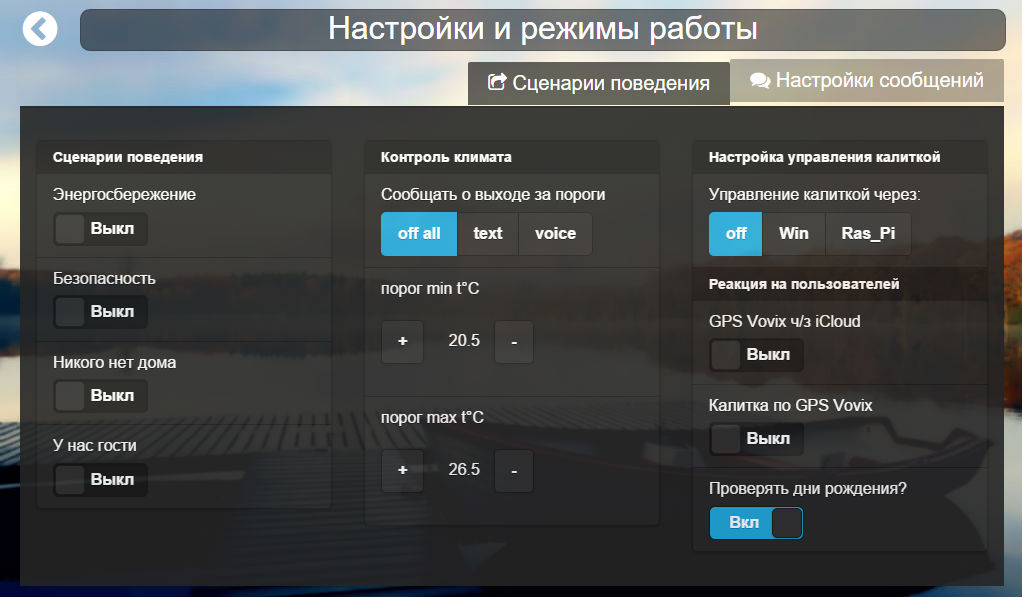This screenshot has width=1022, height=597.
Task: Enable the Энергосбережение toggle
Action: pyautogui.click(x=99, y=229)
